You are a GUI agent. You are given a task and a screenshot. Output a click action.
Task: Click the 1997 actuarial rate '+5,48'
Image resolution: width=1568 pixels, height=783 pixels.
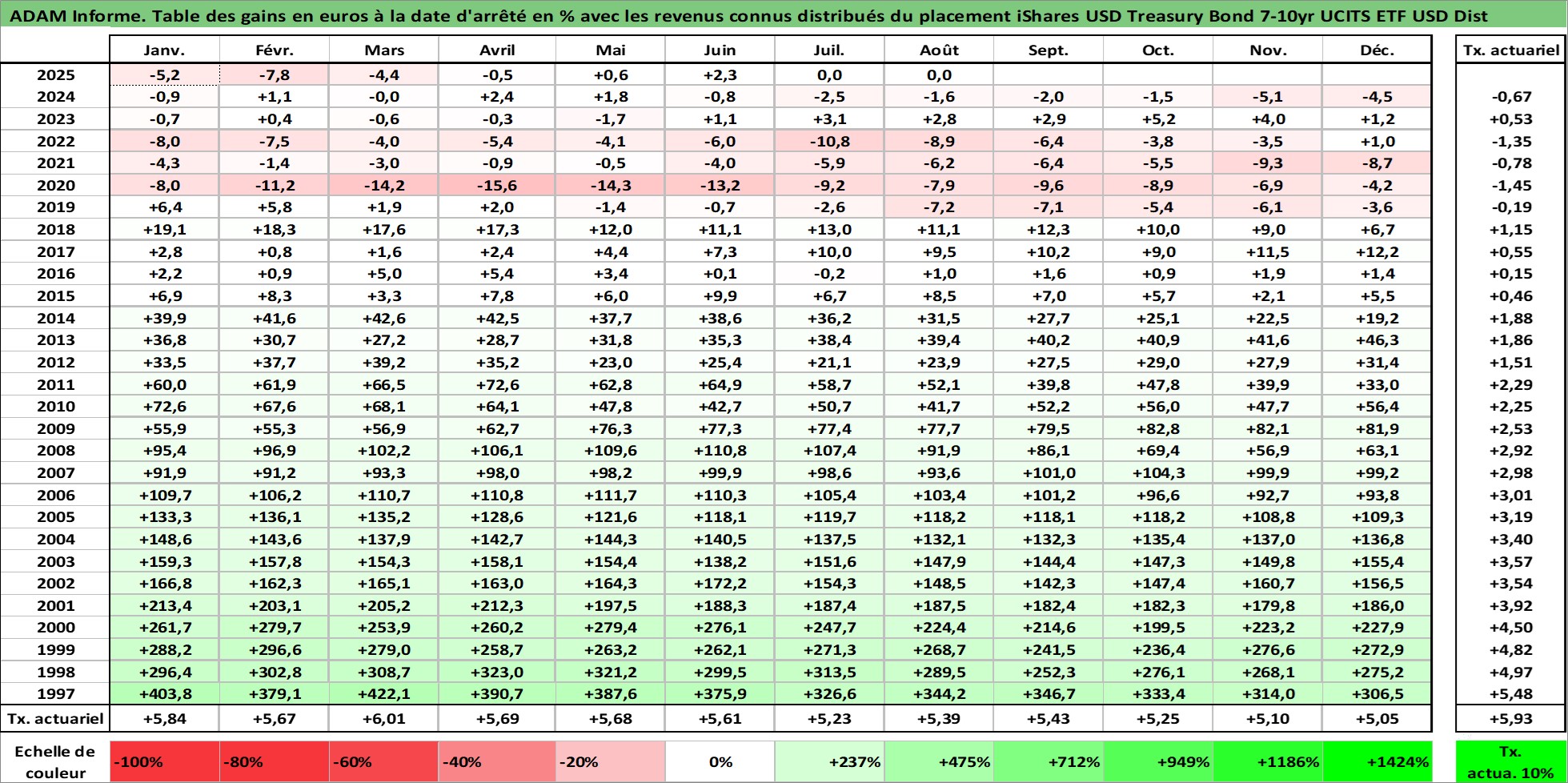coord(1510,694)
